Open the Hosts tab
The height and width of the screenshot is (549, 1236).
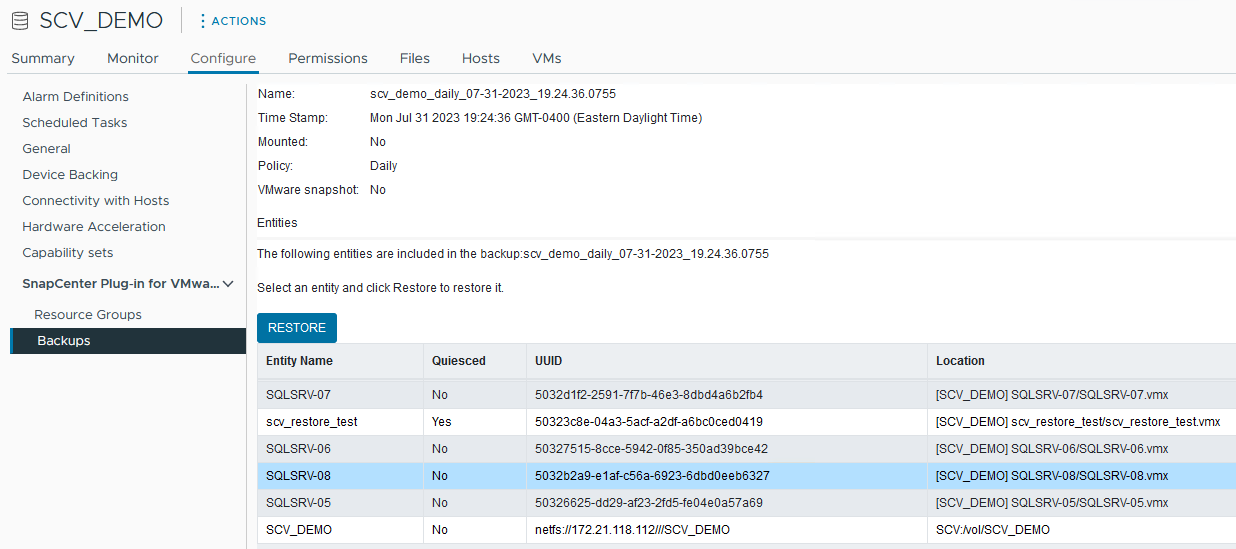[x=481, y=58]
